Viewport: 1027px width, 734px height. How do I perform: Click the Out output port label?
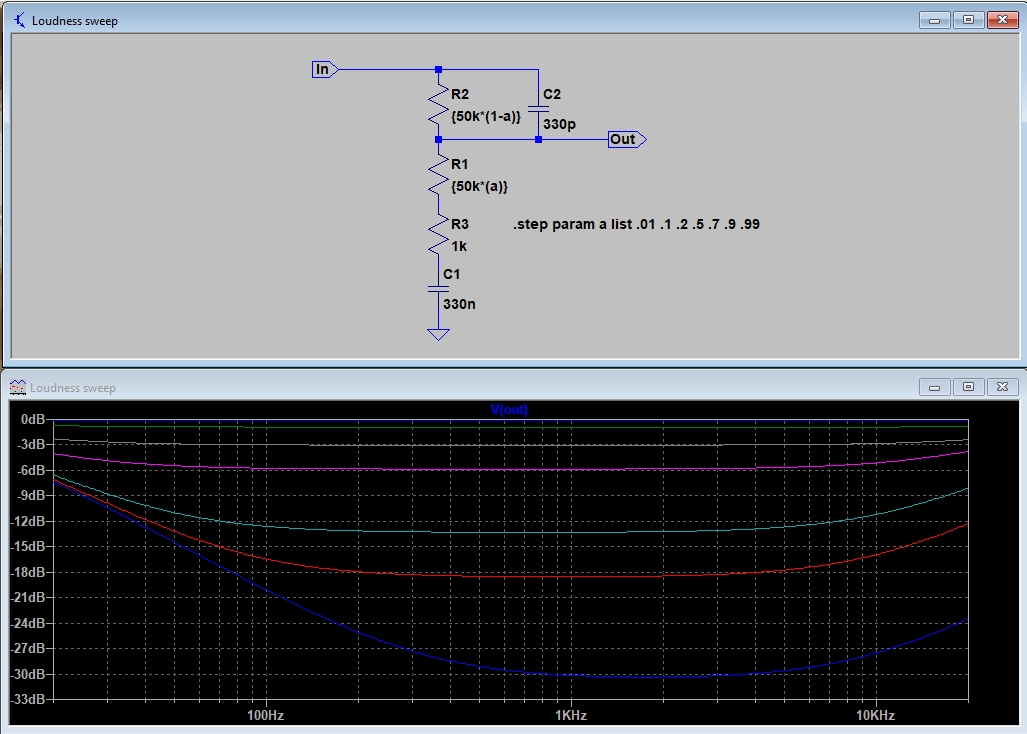click(x=624, y=139)
